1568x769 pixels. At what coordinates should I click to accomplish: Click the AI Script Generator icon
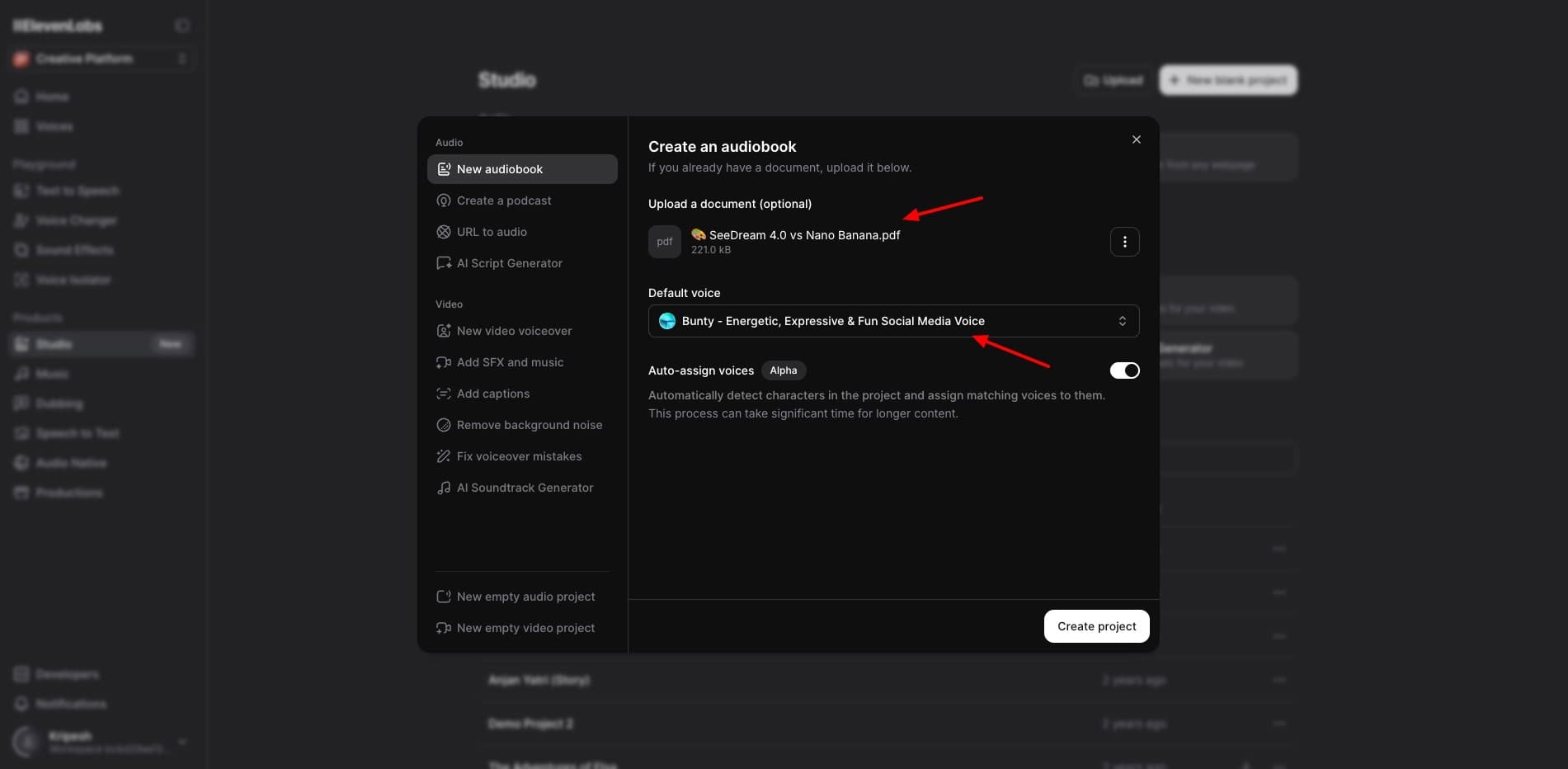(x=443, y=263)
